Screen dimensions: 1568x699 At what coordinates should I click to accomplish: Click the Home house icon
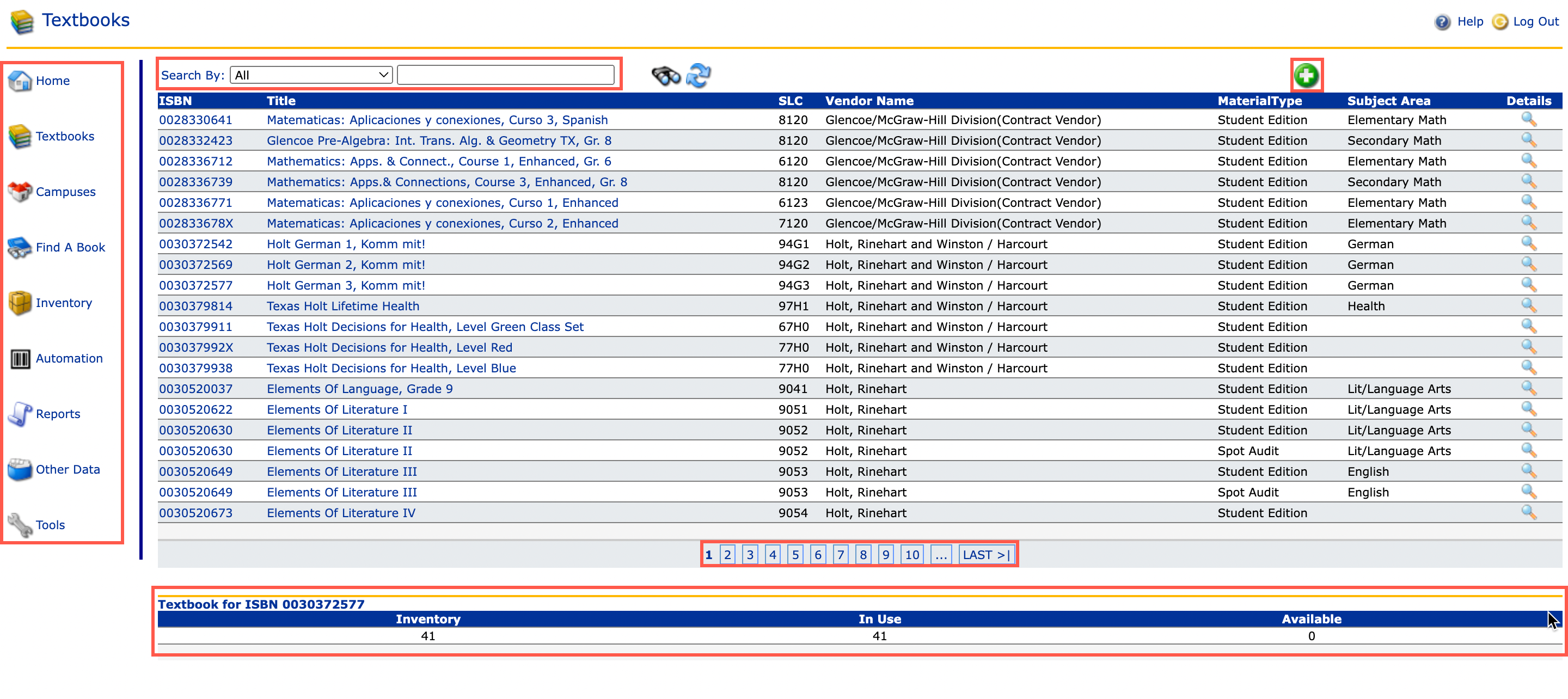[20, 81]
